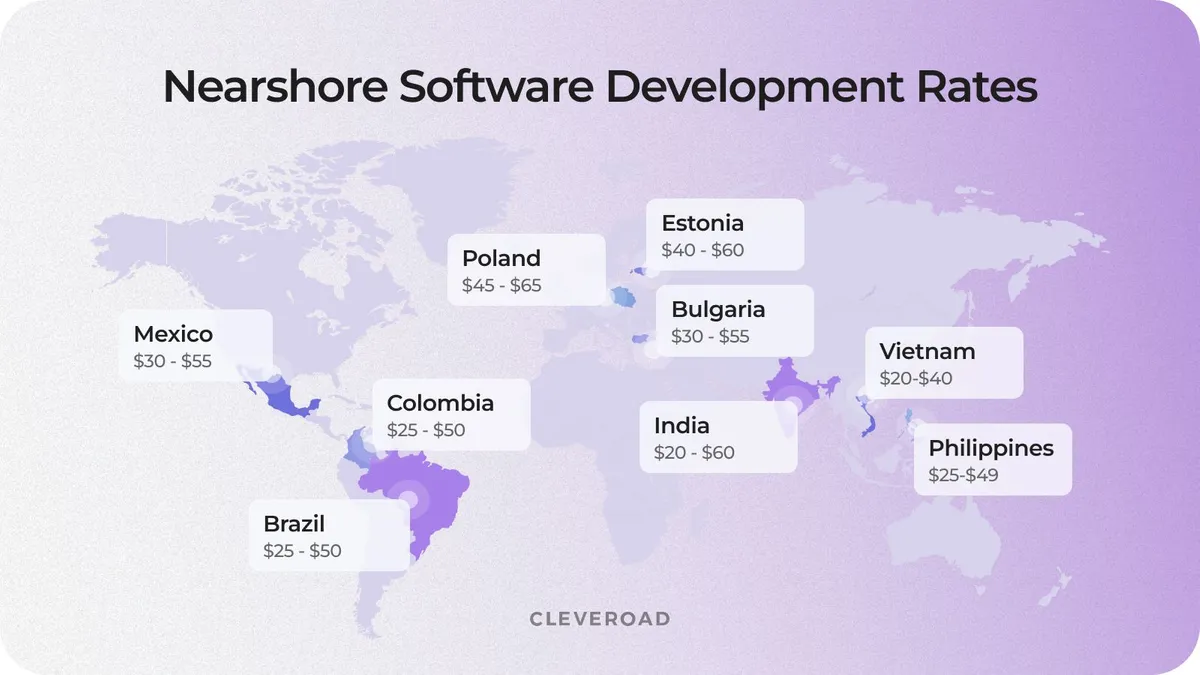This screenshot has width=1200, height=675.
Task: Select the India label
Action: (x=682, y=425)
